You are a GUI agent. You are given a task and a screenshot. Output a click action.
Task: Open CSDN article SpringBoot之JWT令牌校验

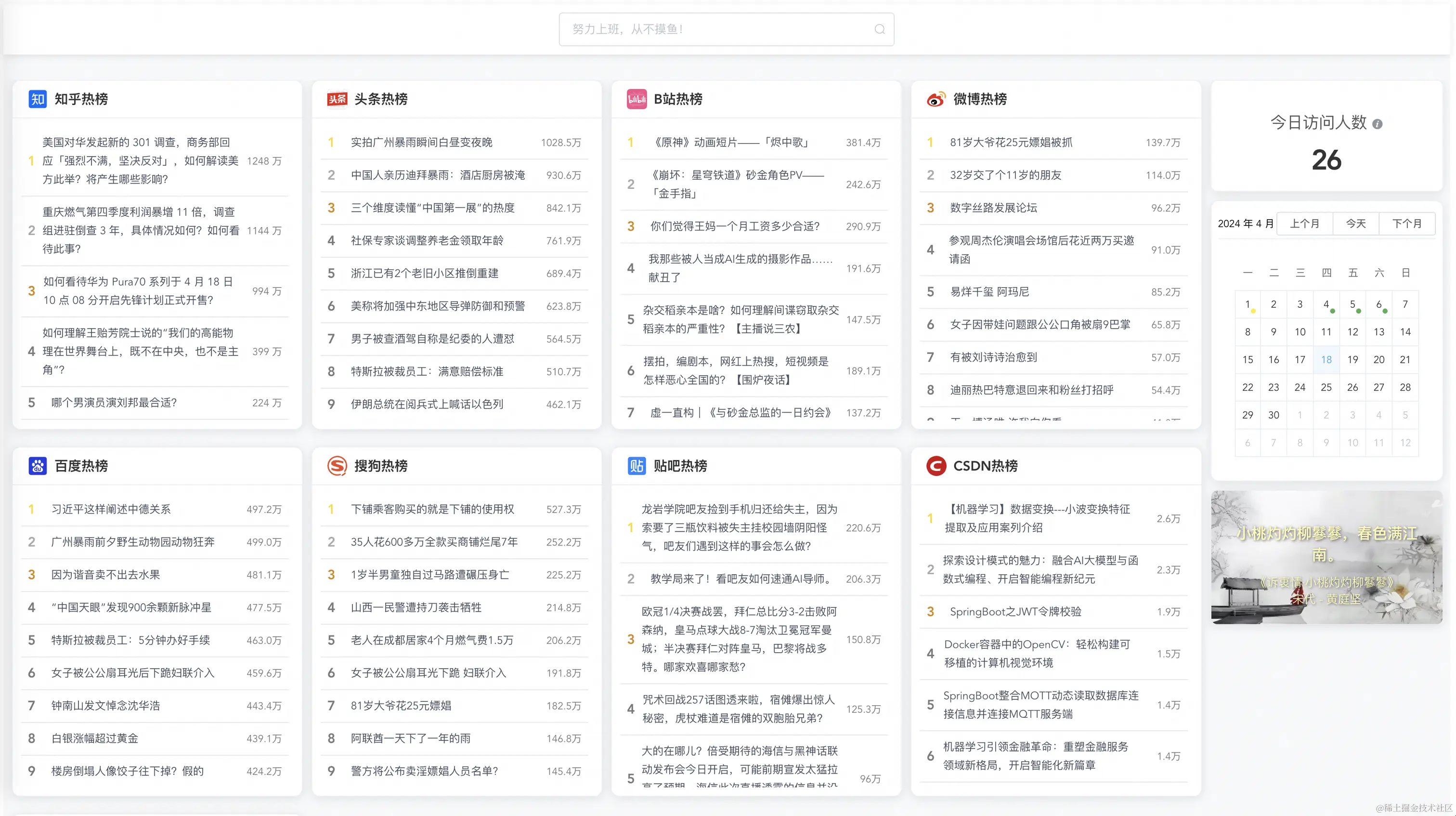[x=1015, y=611]
